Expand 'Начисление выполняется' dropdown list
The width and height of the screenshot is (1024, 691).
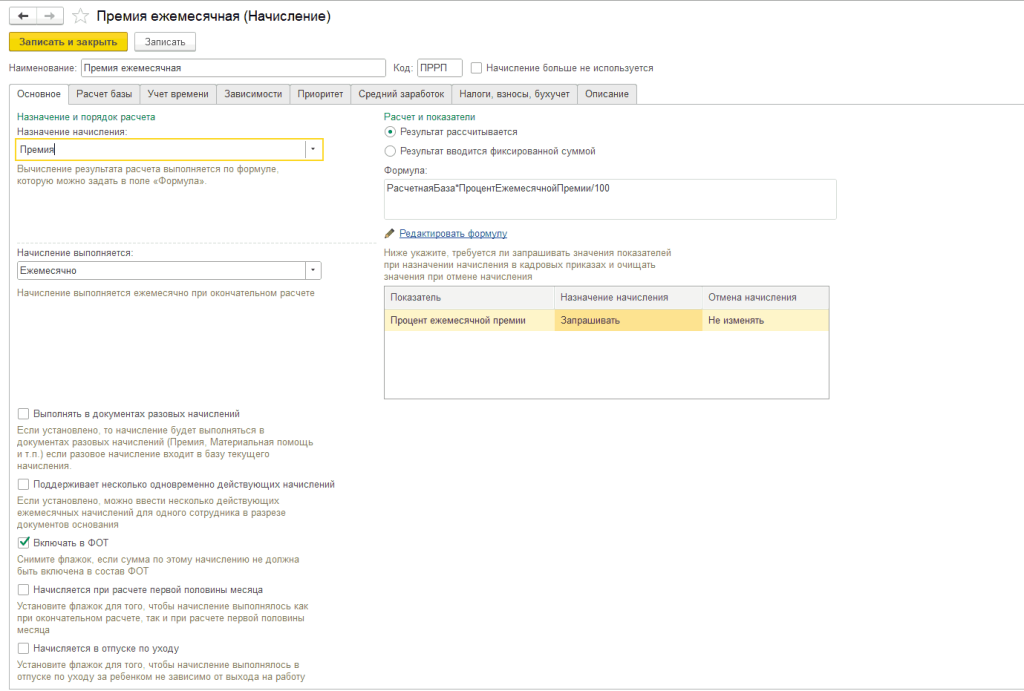(313, 271)
